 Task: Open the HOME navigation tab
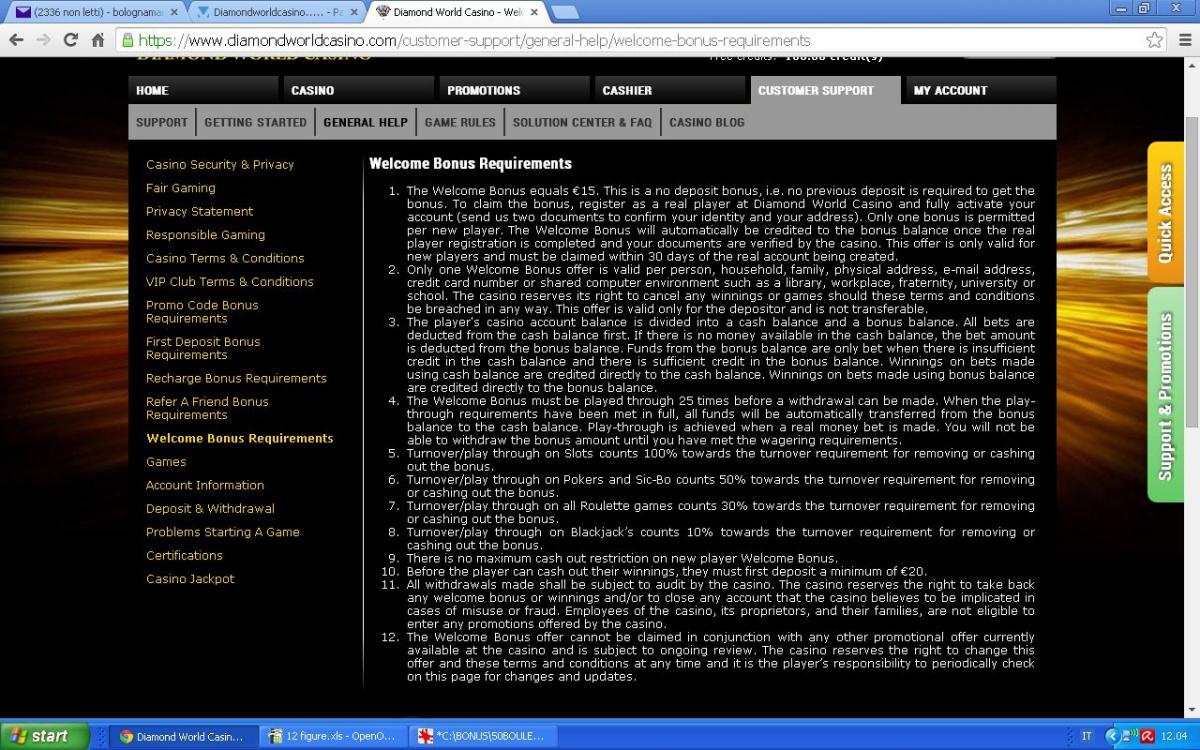point(205,90)
